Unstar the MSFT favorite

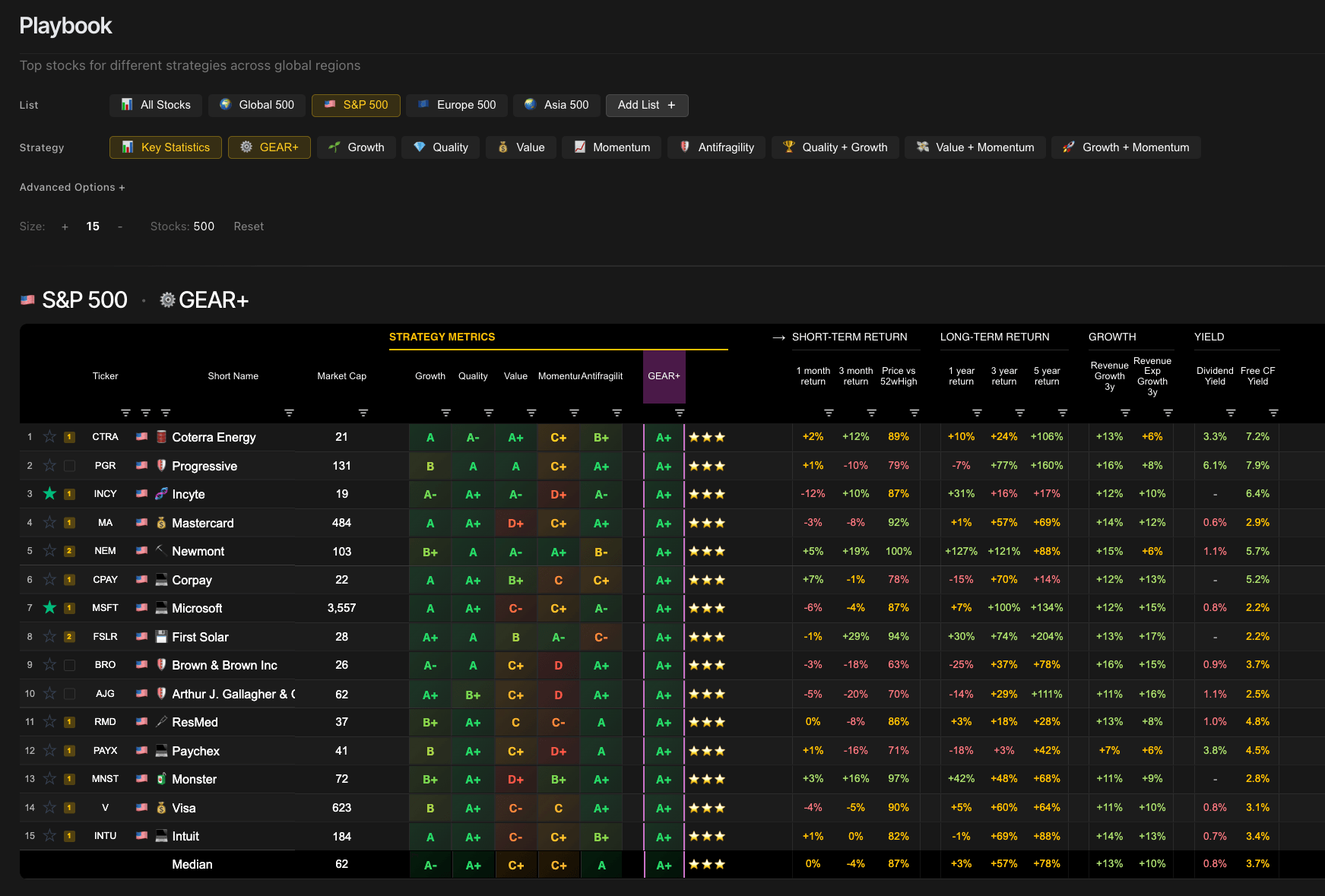coord(49,608)
